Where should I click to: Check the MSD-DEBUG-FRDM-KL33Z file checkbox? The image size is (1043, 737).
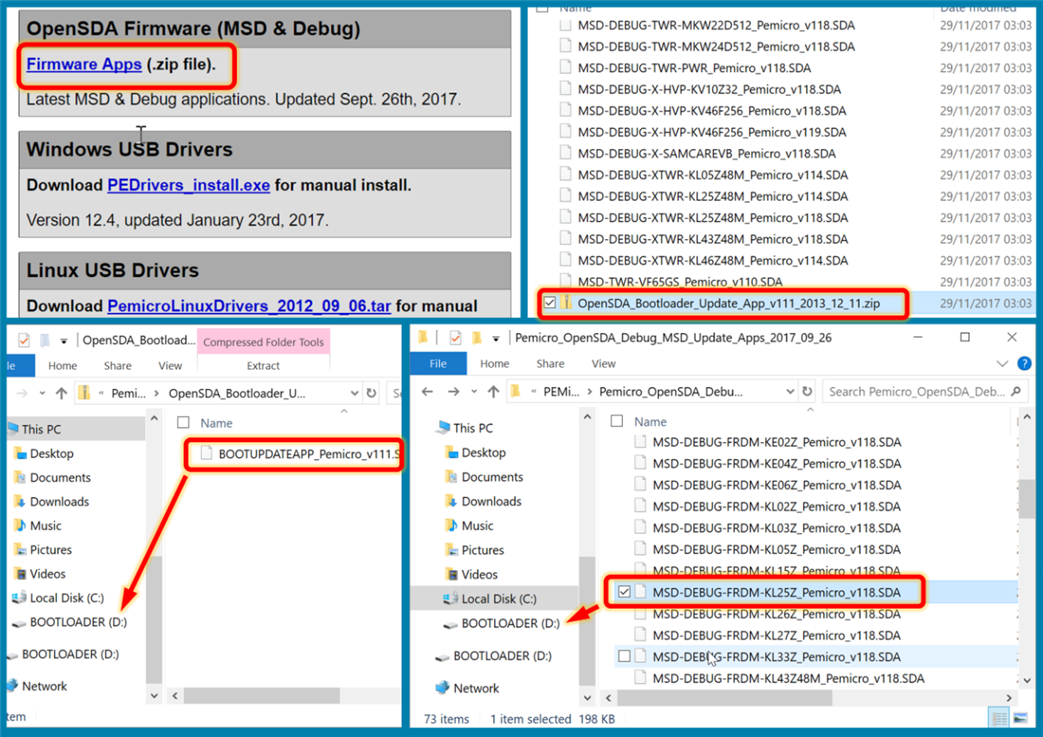pyautogui.click(x=625, y=657)
